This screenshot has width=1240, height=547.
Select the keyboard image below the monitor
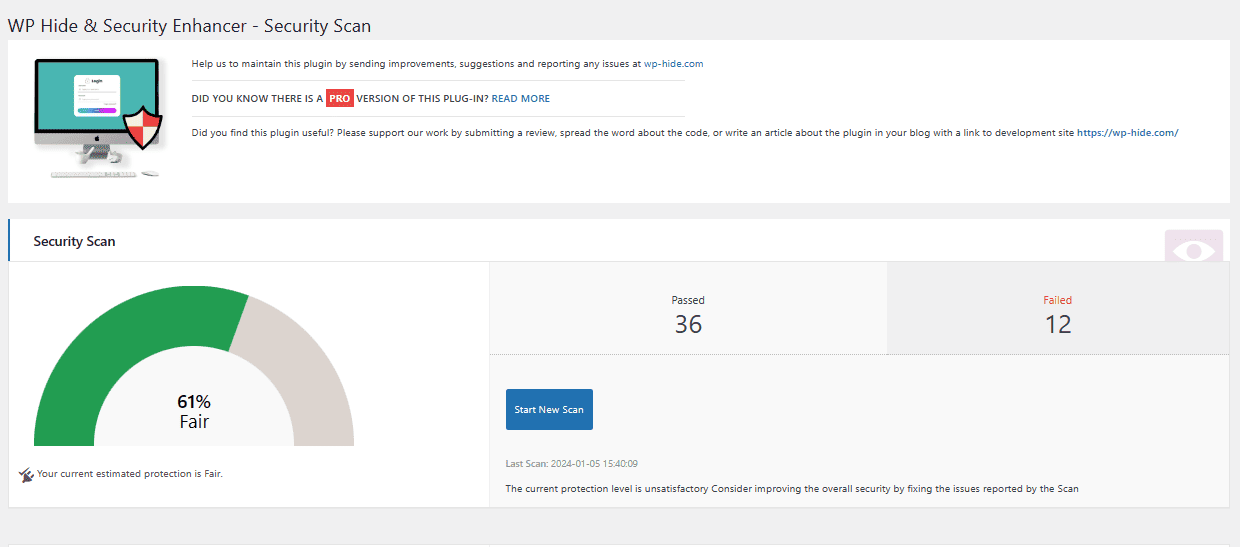click(93, 174)
